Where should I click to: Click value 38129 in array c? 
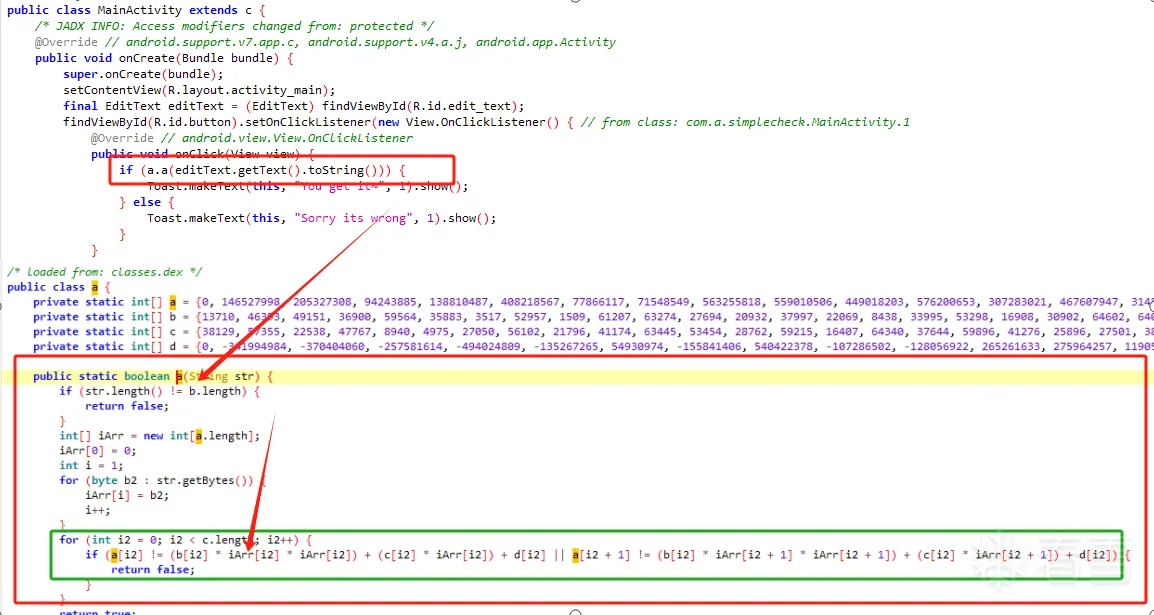point(217,332)
